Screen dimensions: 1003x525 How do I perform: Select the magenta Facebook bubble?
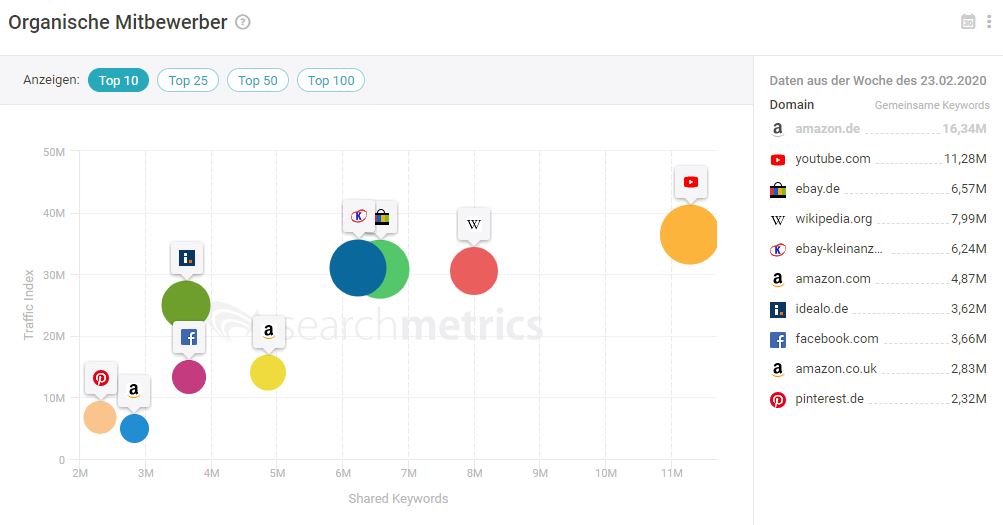point(189,377)
